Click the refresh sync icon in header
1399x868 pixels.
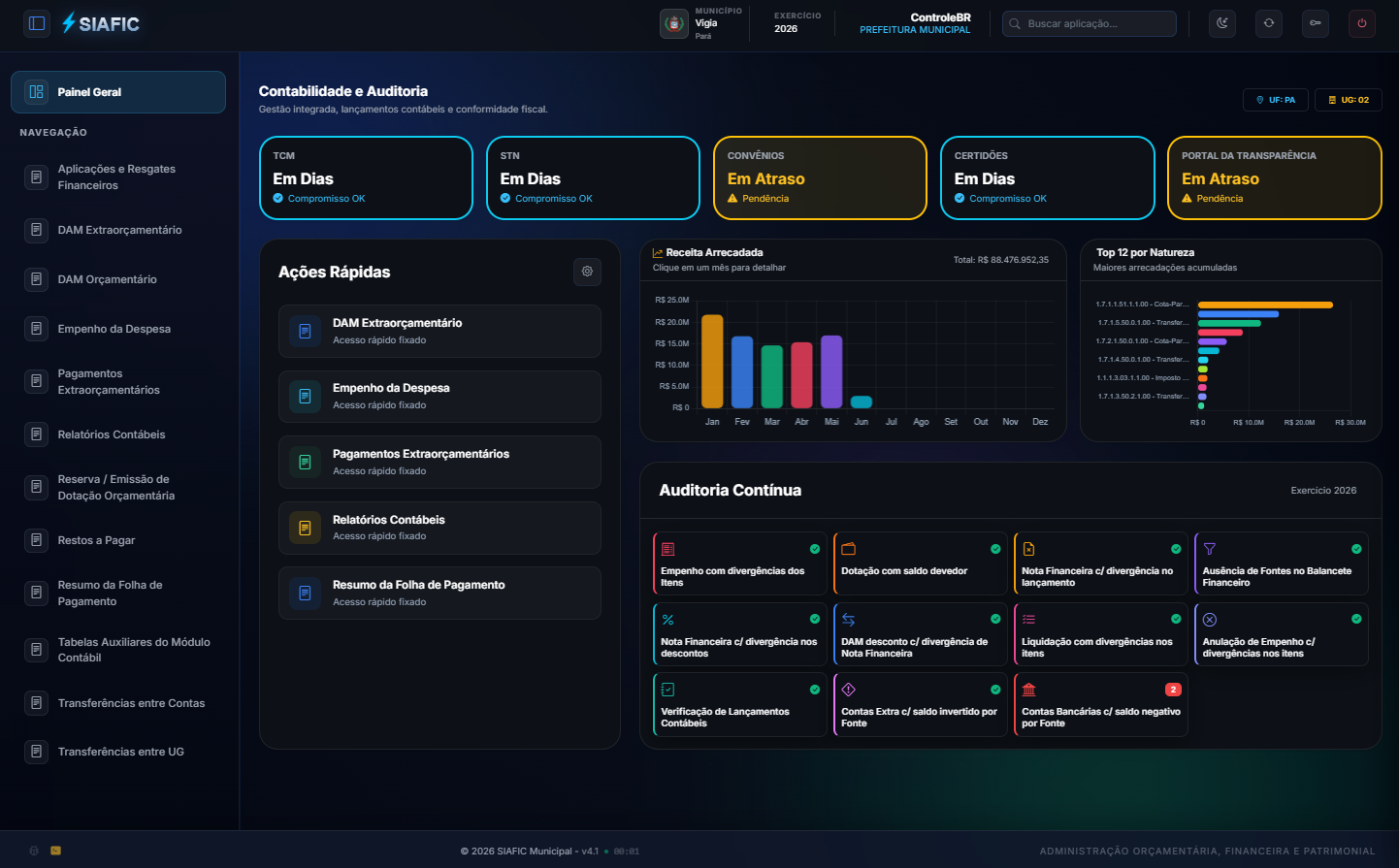[1269, 23]
